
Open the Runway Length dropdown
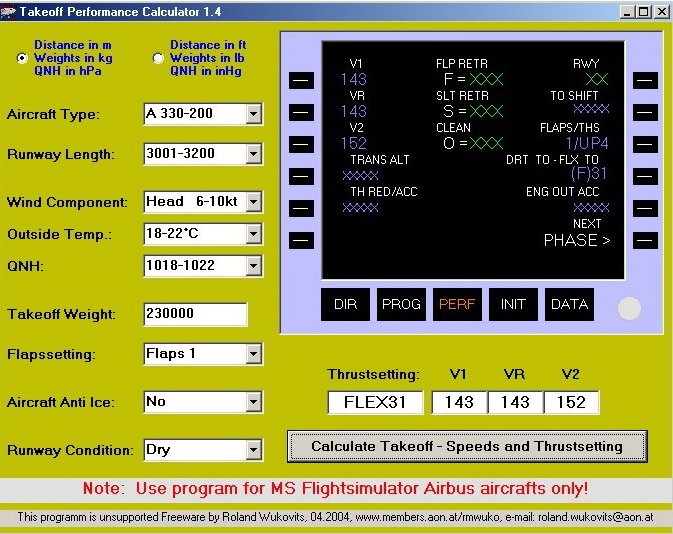coord(254,154)
